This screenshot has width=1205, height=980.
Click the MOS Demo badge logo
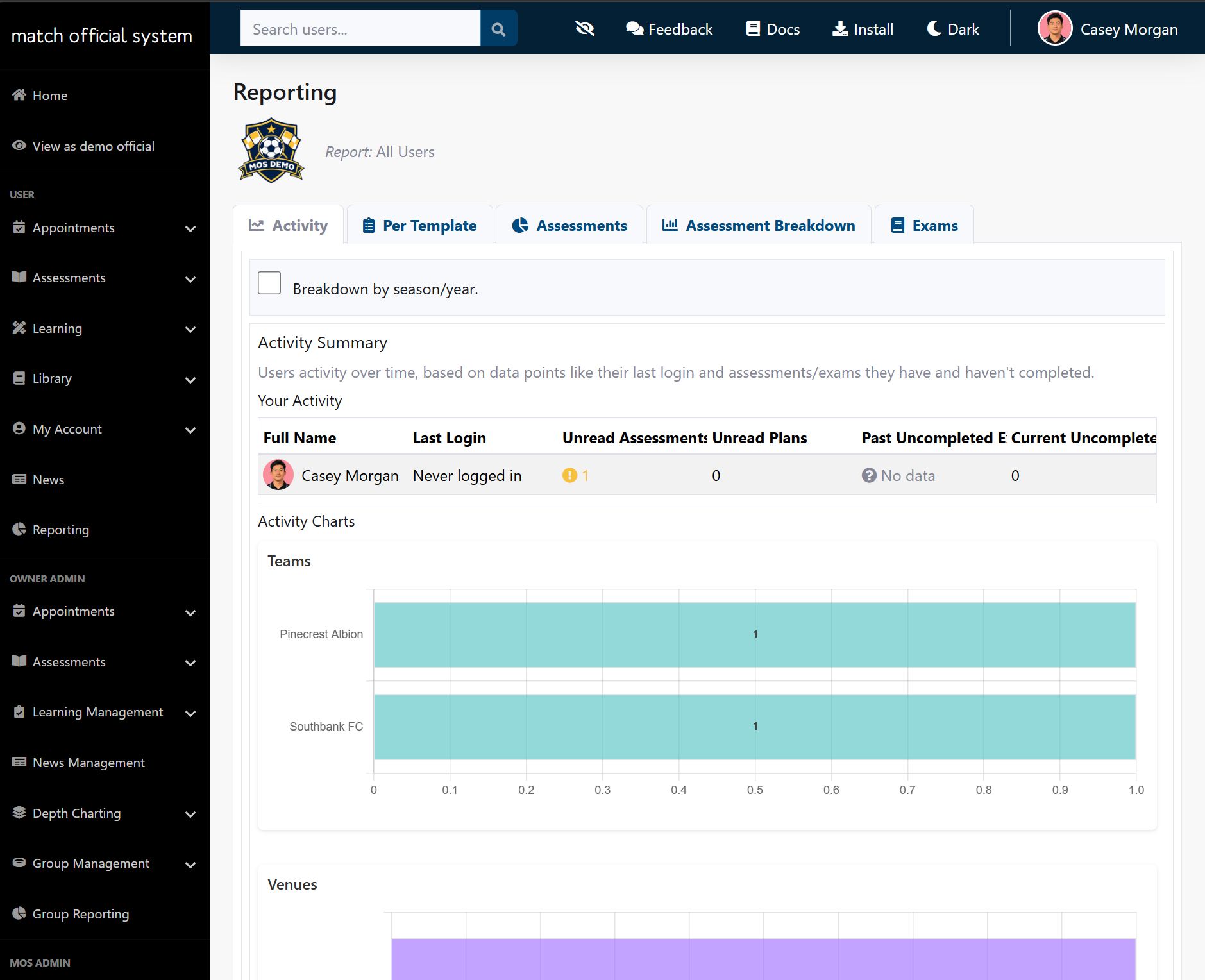(271, 151)
